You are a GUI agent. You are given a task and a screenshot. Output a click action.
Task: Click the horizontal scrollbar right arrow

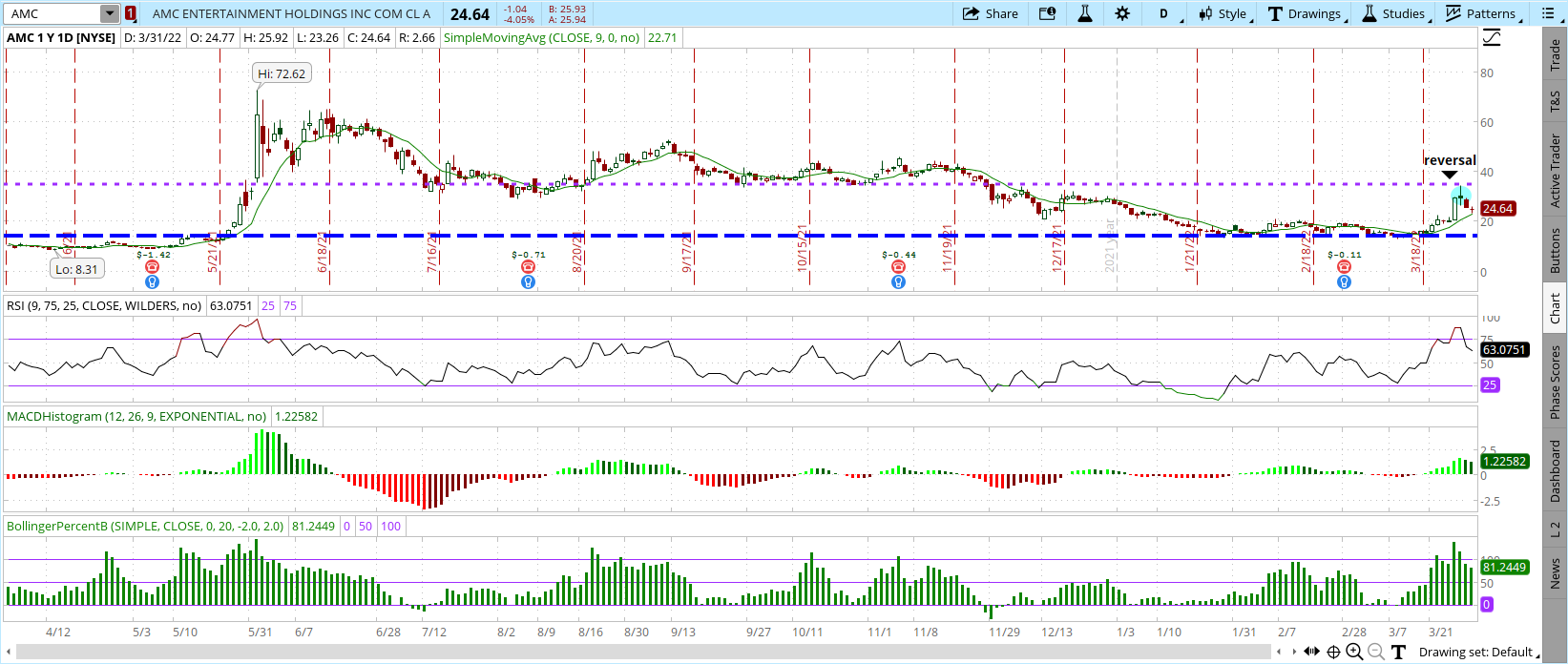tap(1293, 652)
